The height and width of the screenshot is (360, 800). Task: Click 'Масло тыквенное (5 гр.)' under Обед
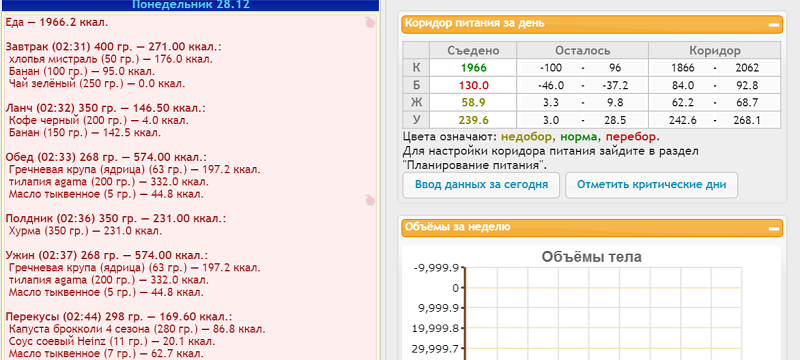[x=106, y=194]
